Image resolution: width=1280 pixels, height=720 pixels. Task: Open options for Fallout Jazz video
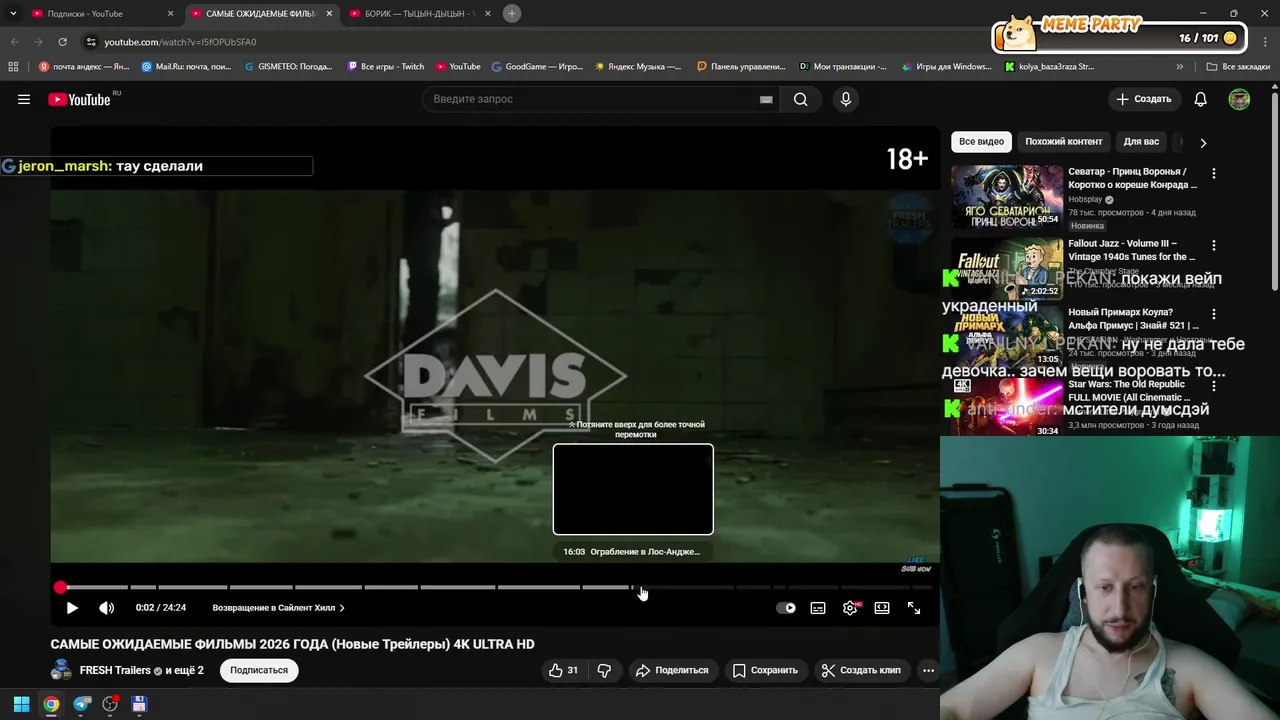click(x=1214, y=245)
